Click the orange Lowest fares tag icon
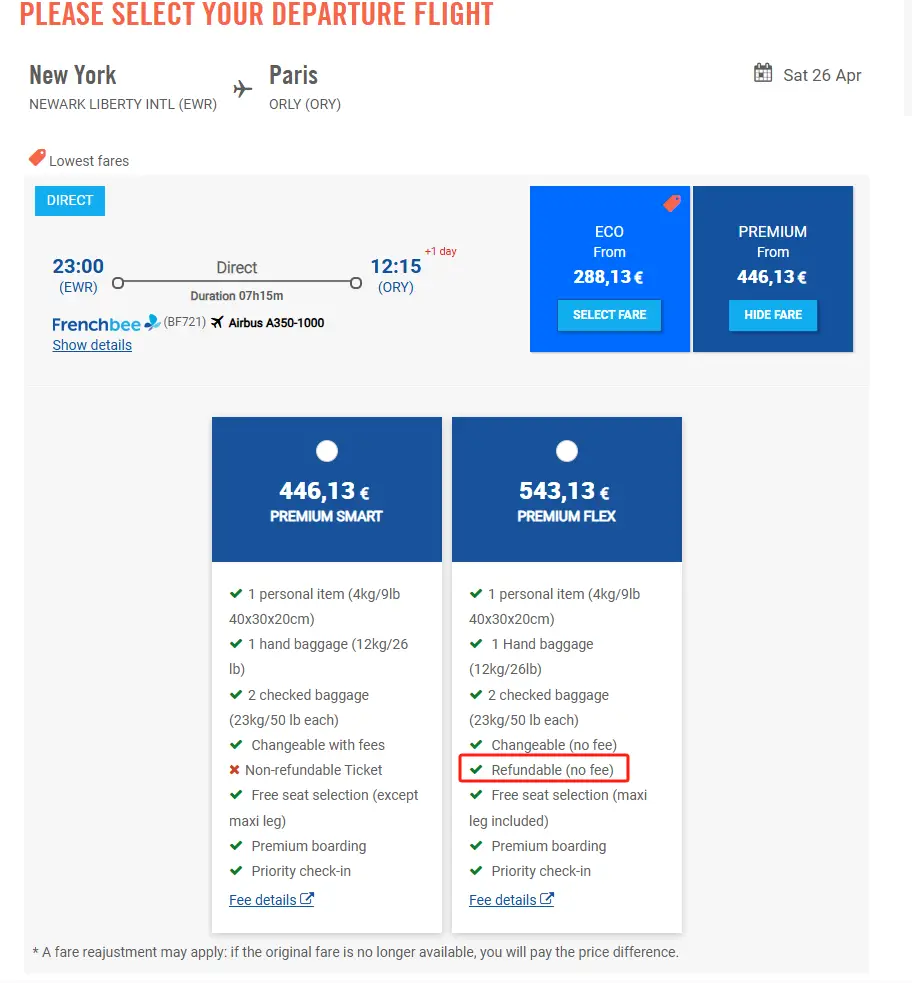 tap(37, 158)
